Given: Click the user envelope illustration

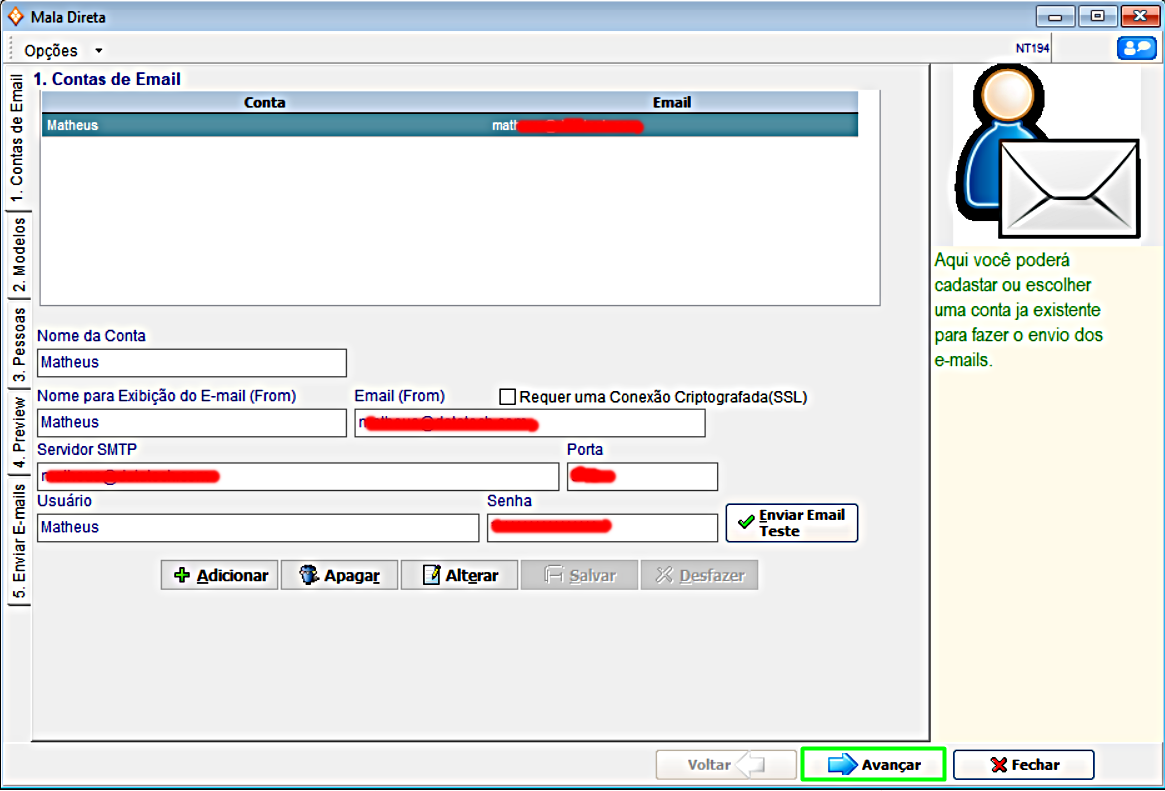Looking at the screenshot, I should [1047, 155].
